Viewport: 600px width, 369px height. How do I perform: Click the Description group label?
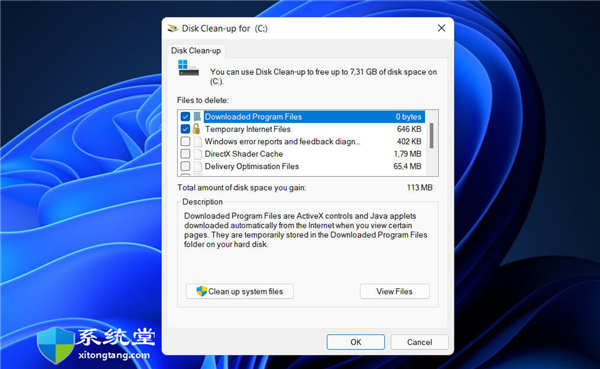click(202, 202)
